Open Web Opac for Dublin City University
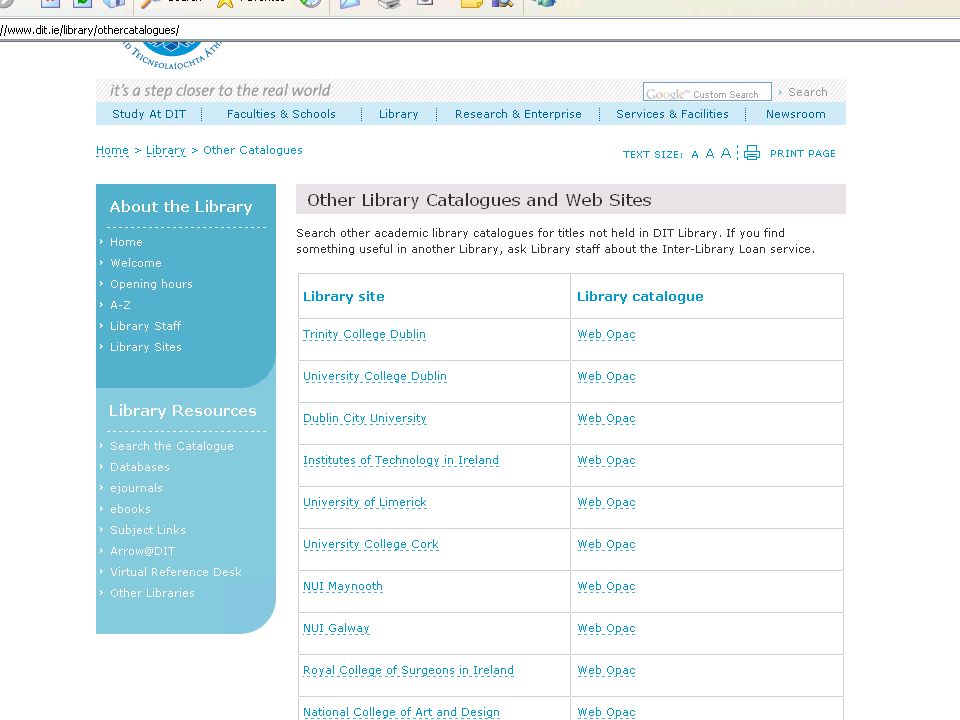 click(x=606, y=418)
